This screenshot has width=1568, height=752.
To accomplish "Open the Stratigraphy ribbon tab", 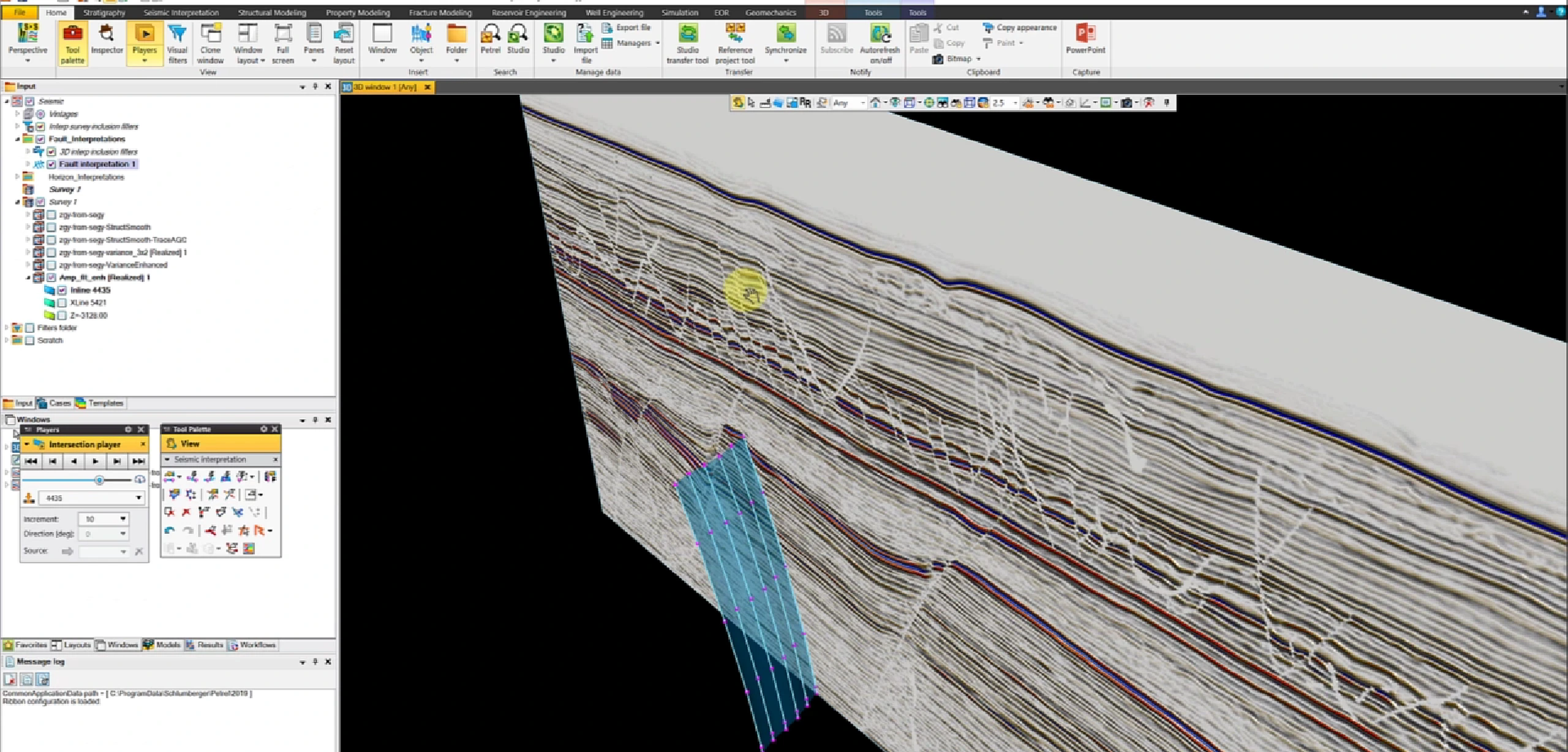I will (104, 12).
